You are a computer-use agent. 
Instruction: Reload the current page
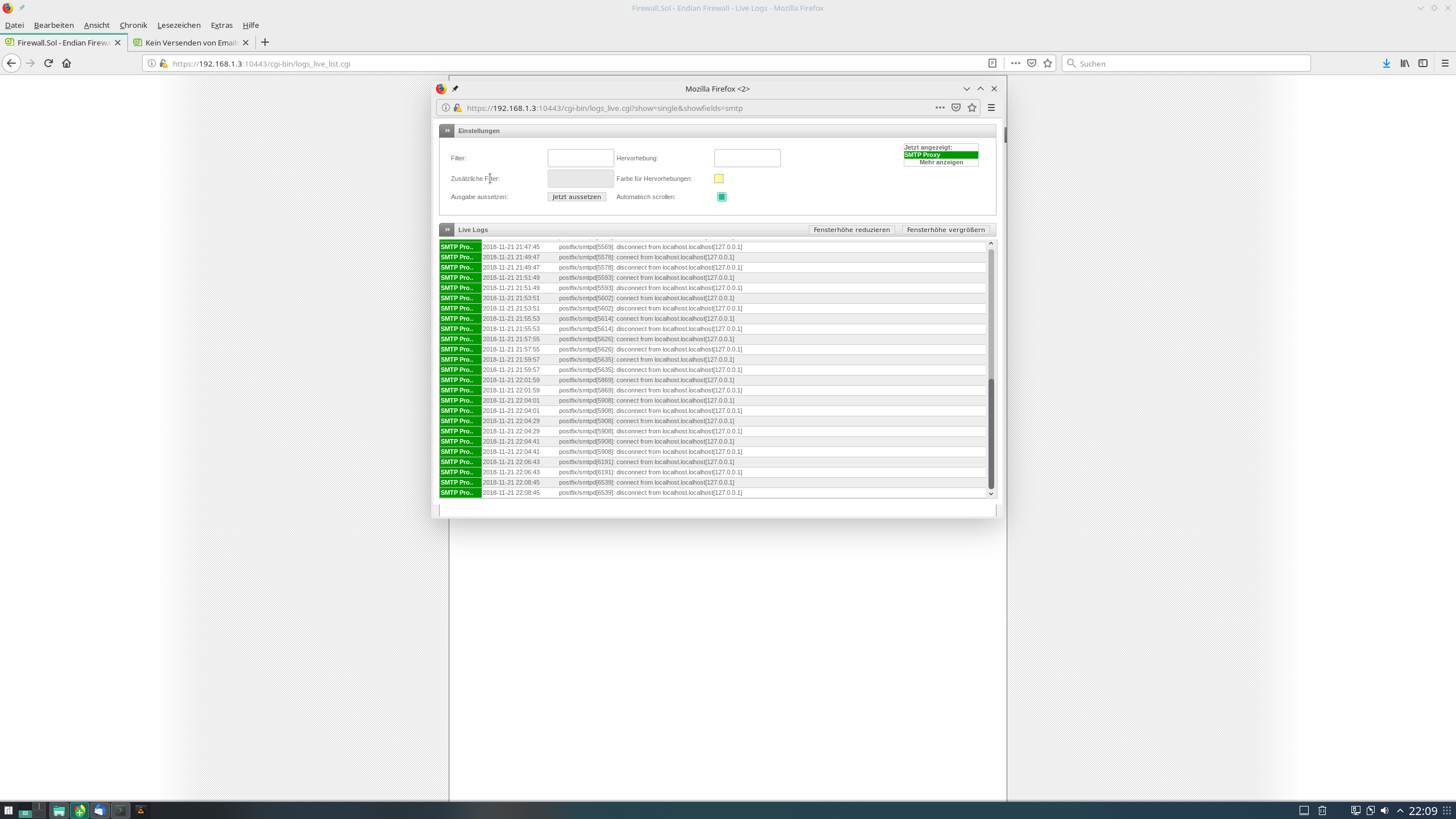(48, 63)
